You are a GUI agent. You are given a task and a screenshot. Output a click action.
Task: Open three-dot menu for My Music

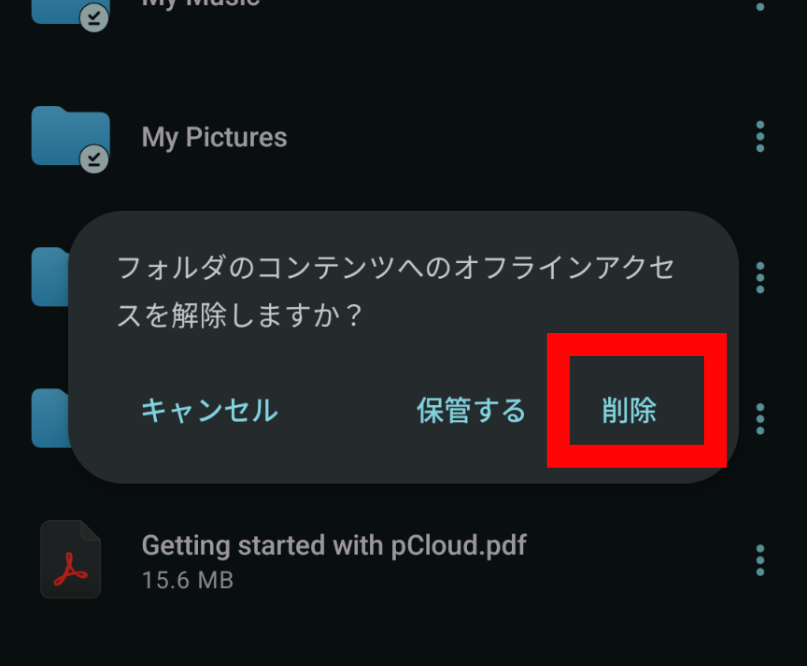tap(760, 6)
